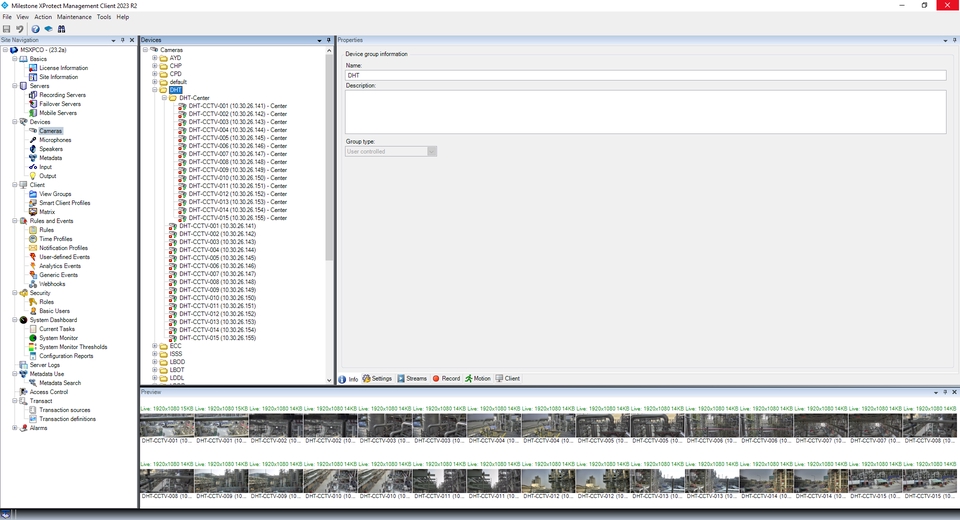This screenshot has height=520, width=960.
Task: Open Time Profiles node
Action: click(56, 239)
